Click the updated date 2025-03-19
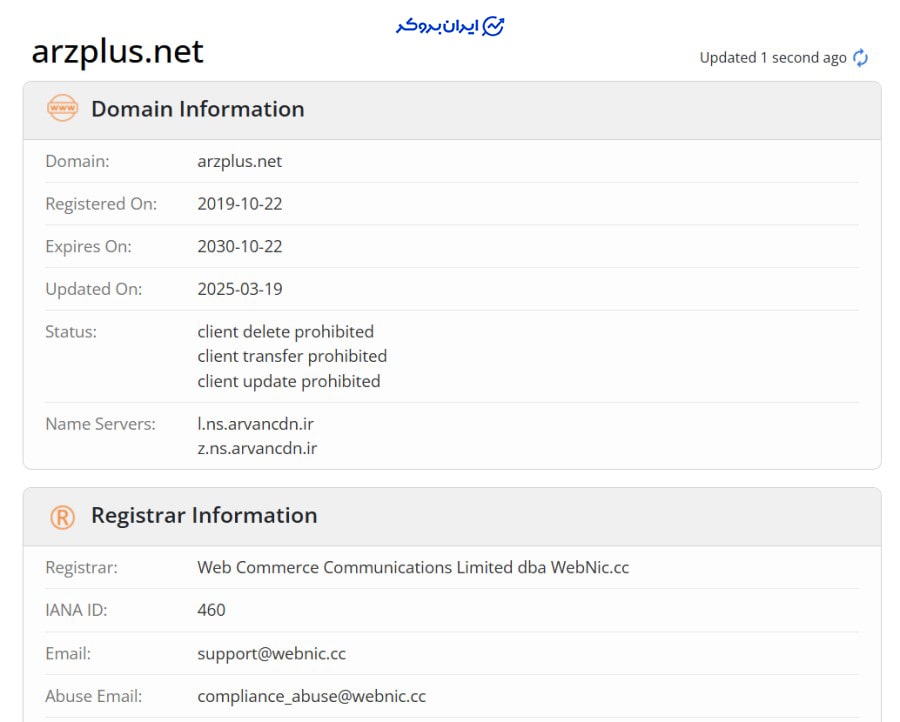Viewport: 900px width, 722px height. click(x=240, y=289)
